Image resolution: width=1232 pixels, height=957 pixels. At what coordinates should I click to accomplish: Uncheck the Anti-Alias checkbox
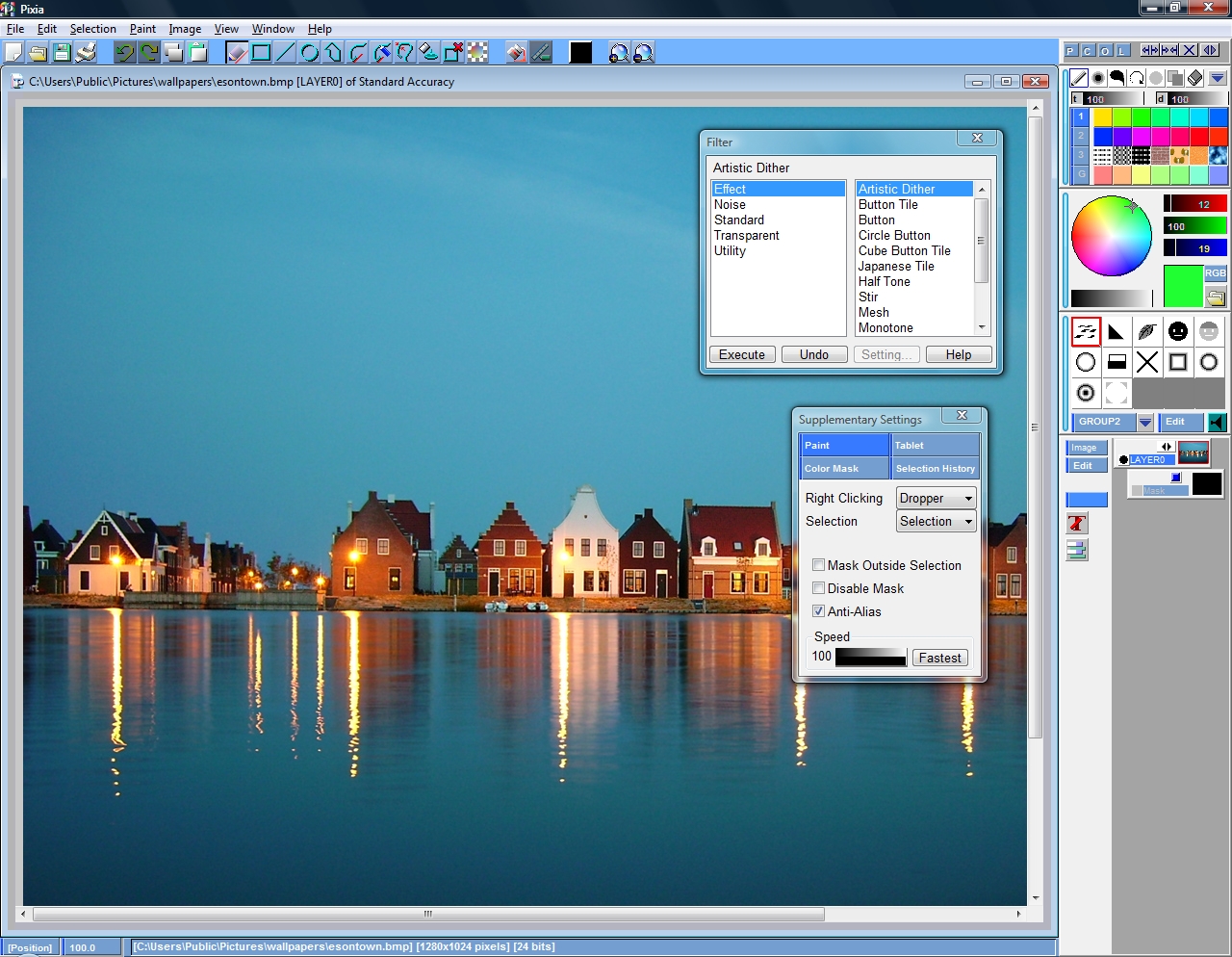point(819,612)
